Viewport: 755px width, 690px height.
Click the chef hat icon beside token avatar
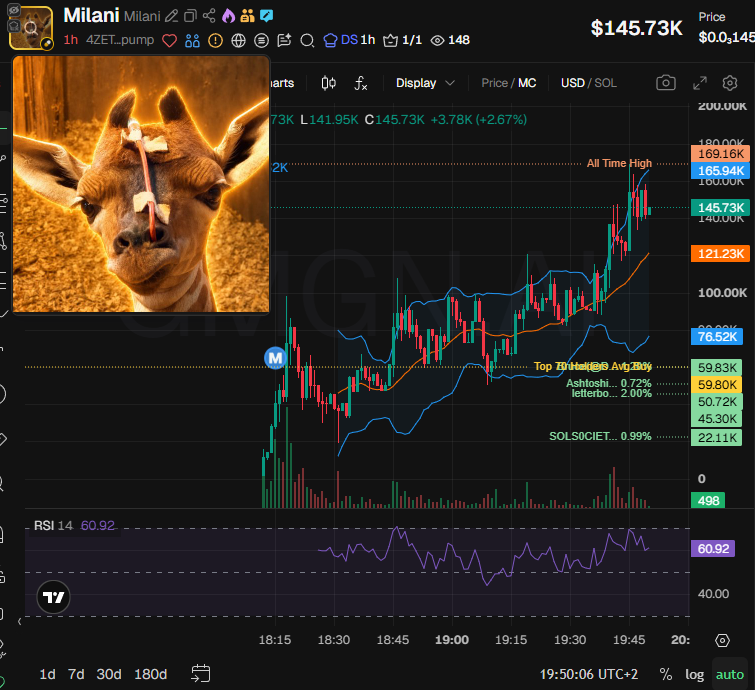point(14,25)
